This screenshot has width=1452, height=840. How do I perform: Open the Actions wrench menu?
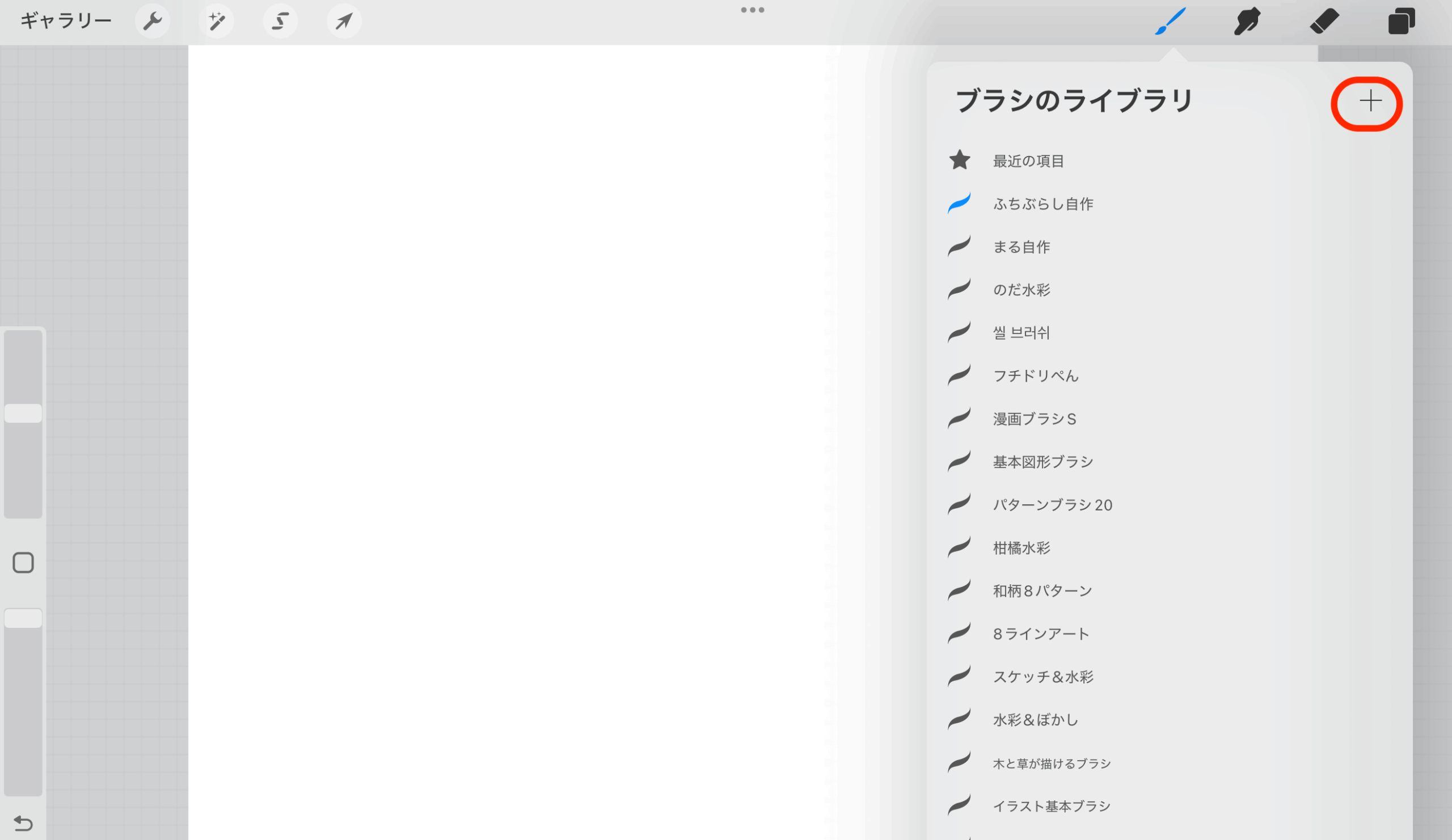pos(152,22)
